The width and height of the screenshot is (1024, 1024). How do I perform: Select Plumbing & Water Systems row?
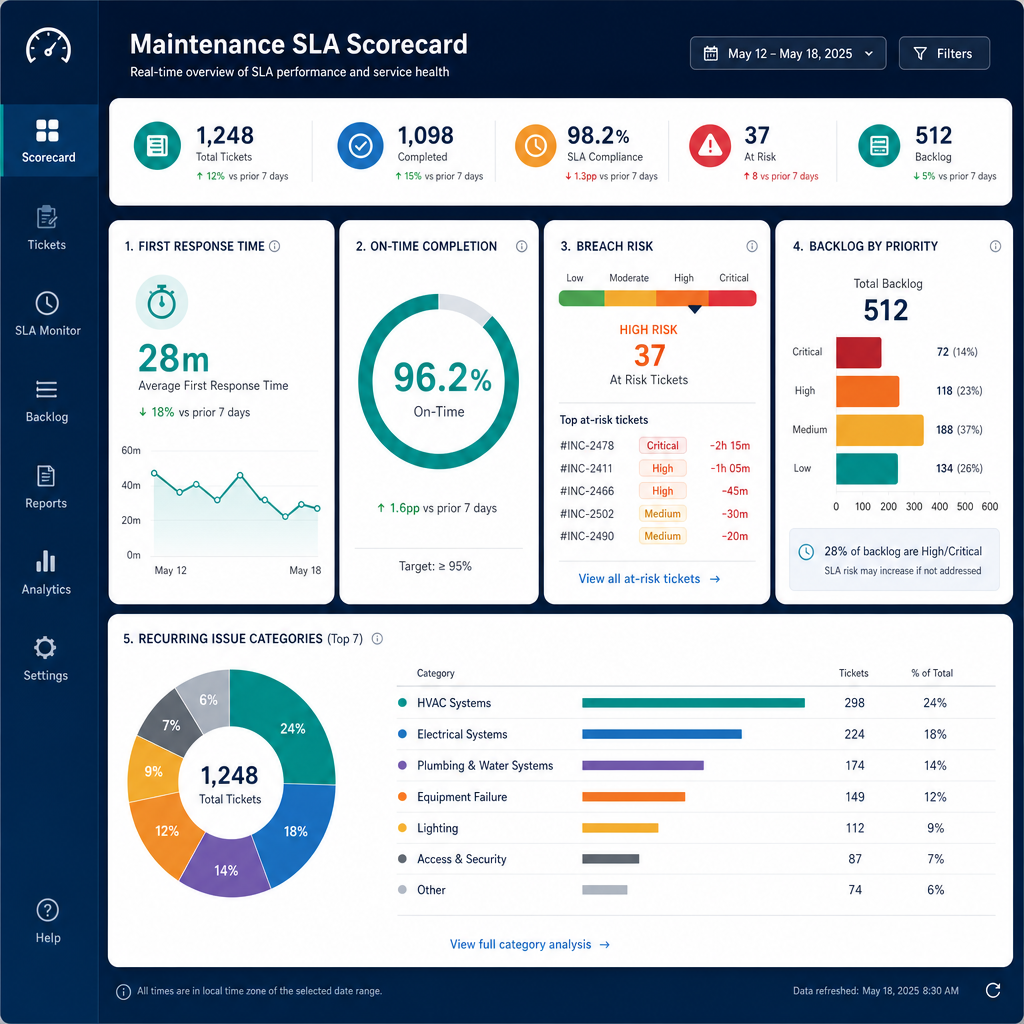tap(696, 765)
